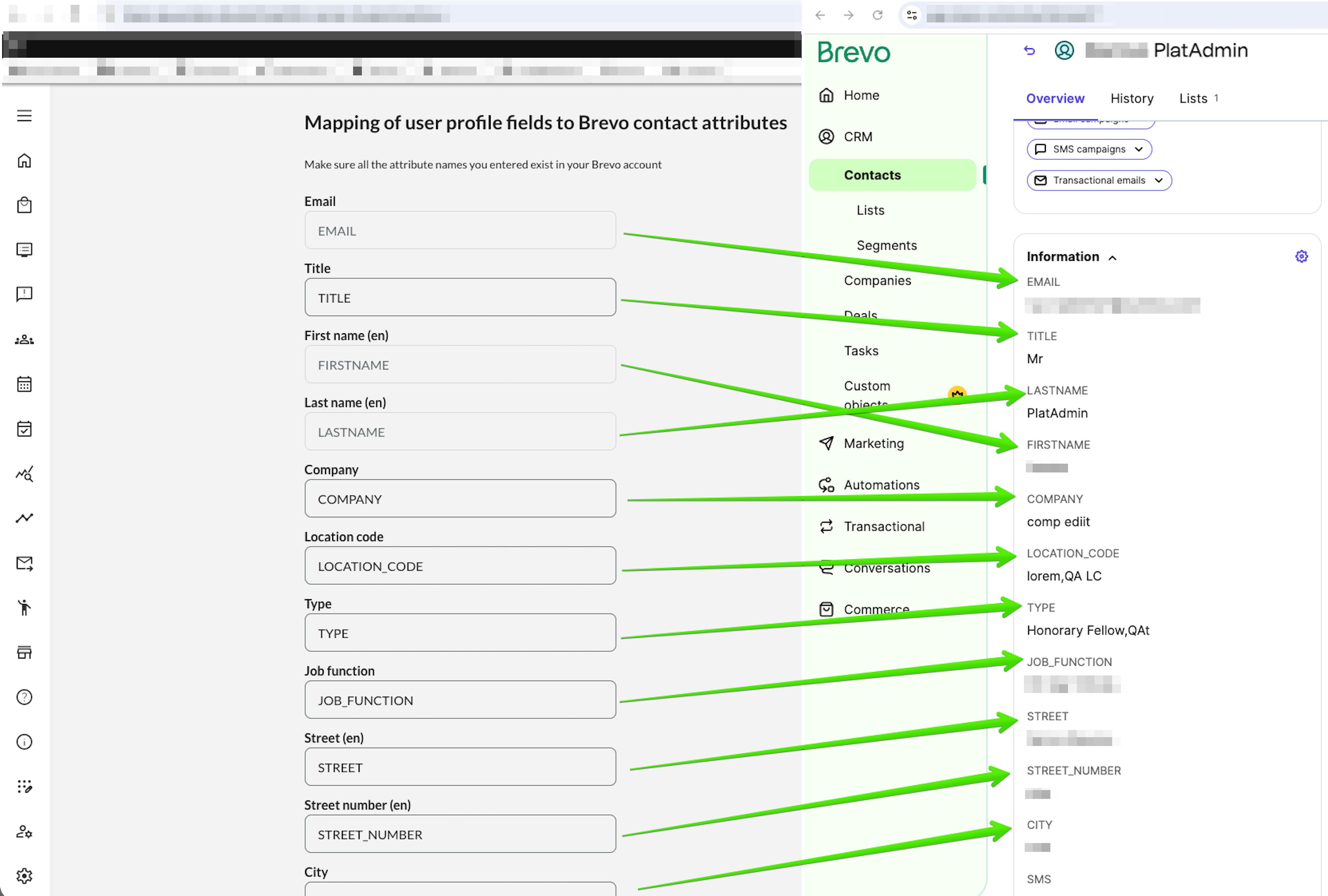Select the Marketing paper-plane icon
Viewport: 1328px width, 896px height.
826,442
